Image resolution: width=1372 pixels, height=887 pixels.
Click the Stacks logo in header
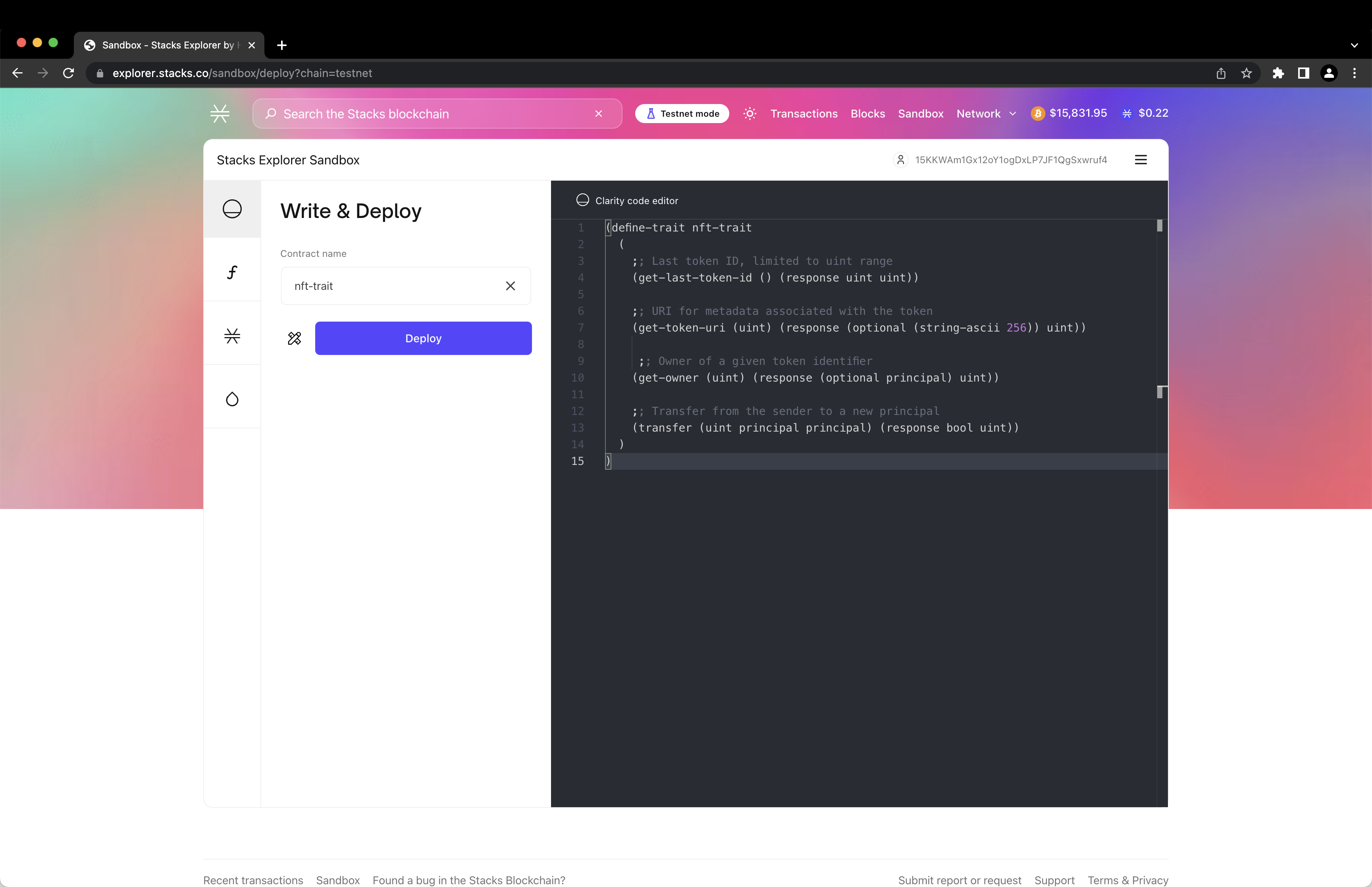coord(220,114)
